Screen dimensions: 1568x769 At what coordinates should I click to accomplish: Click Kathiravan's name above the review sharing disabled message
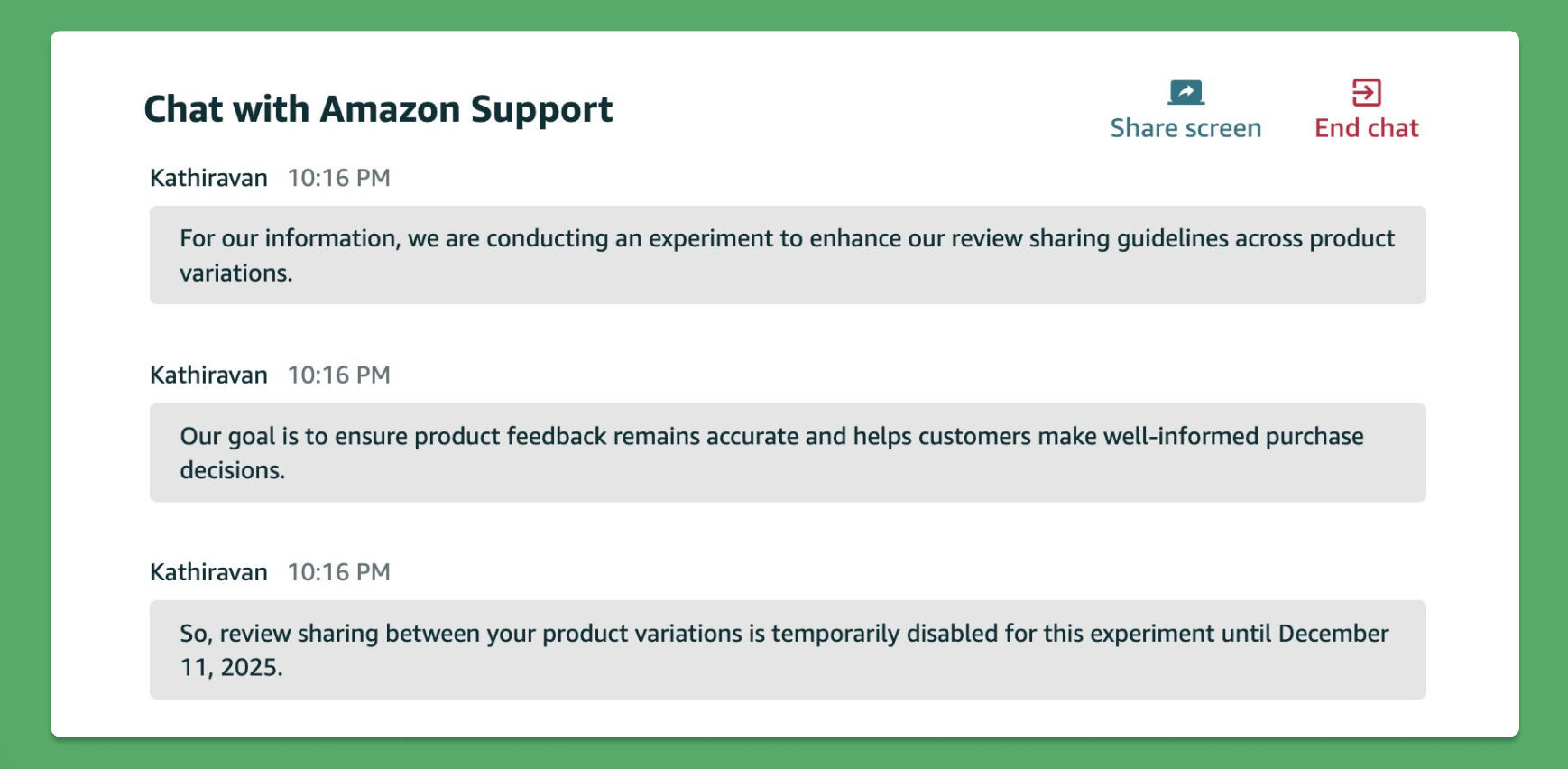[x=208, y=572]
